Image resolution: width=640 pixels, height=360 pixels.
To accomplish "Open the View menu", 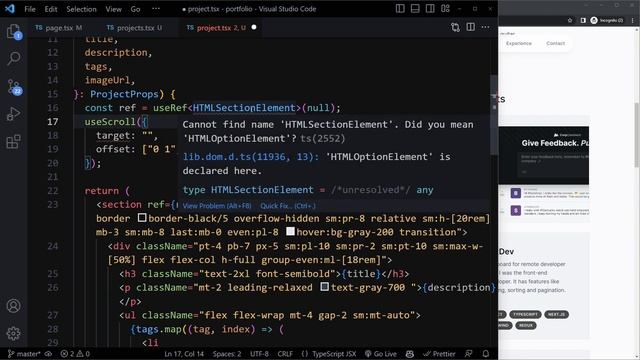I will click(113, 9).
